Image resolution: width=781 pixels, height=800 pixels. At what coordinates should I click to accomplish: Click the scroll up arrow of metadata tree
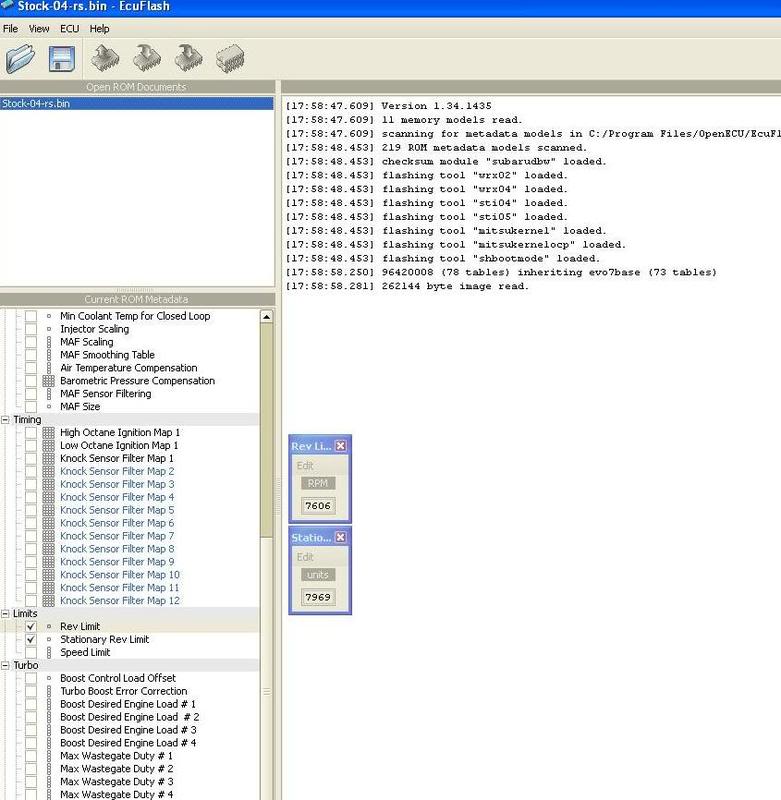tap(266, 316)
